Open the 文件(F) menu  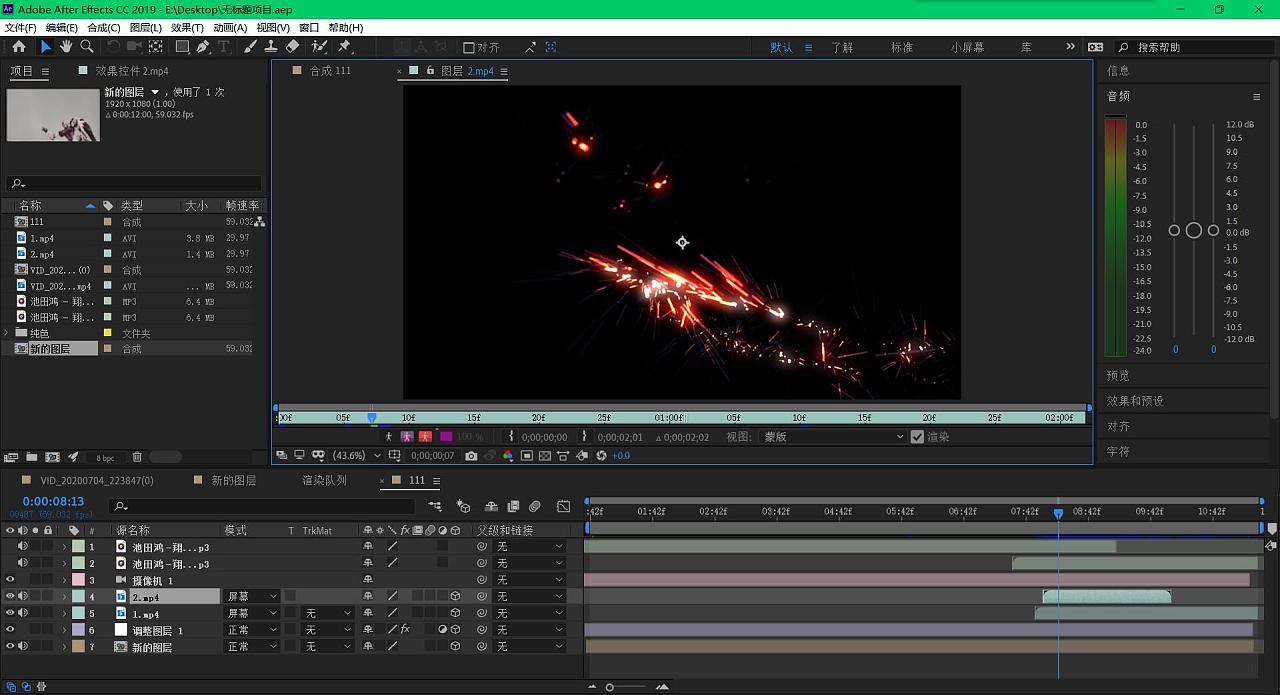click(x=20, y=28)
